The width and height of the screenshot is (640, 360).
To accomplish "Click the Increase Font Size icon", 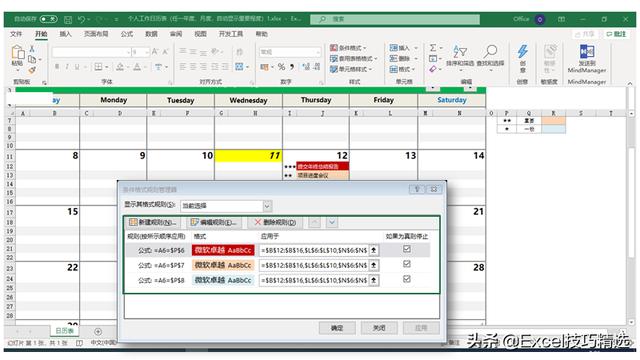I will 155,52.
